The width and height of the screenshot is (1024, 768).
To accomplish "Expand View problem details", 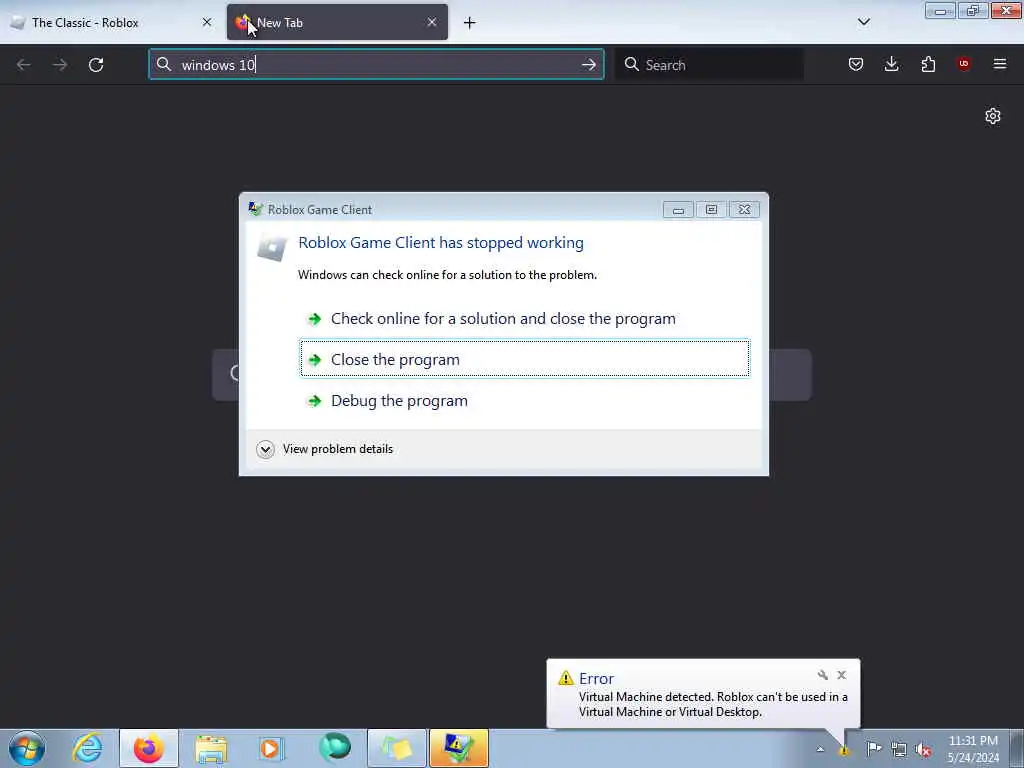I will (x=325, y=449).
